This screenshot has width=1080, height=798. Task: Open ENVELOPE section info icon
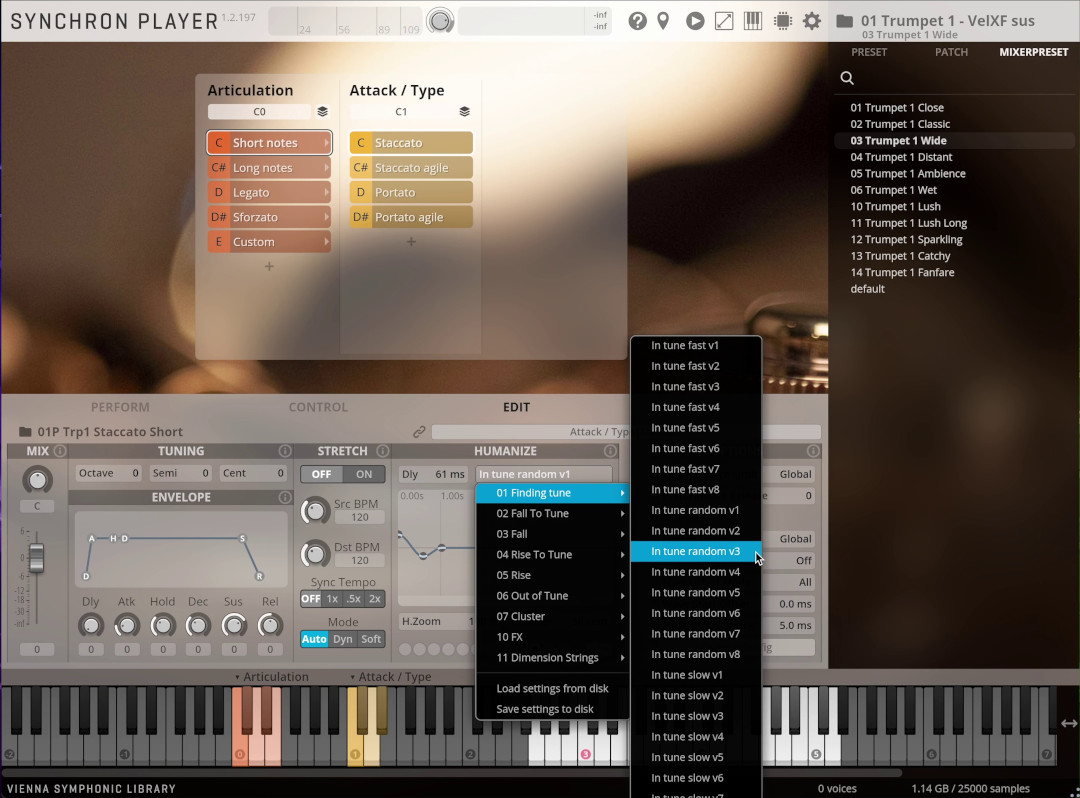284,497
